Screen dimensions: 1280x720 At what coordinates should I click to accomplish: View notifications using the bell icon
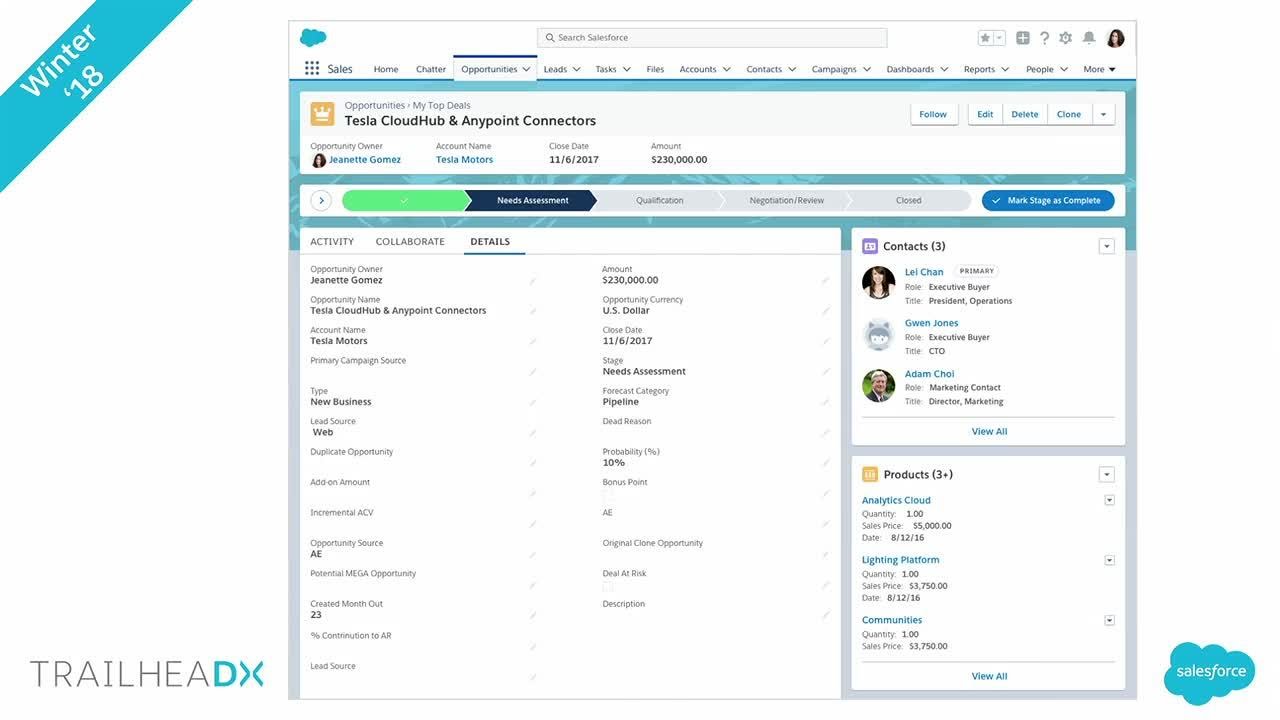coord(1089,38)
